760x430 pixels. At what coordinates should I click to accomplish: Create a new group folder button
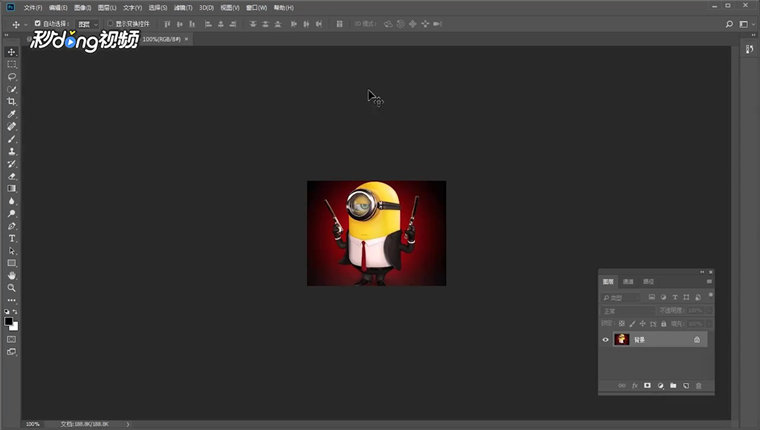(x=673, y=386)
